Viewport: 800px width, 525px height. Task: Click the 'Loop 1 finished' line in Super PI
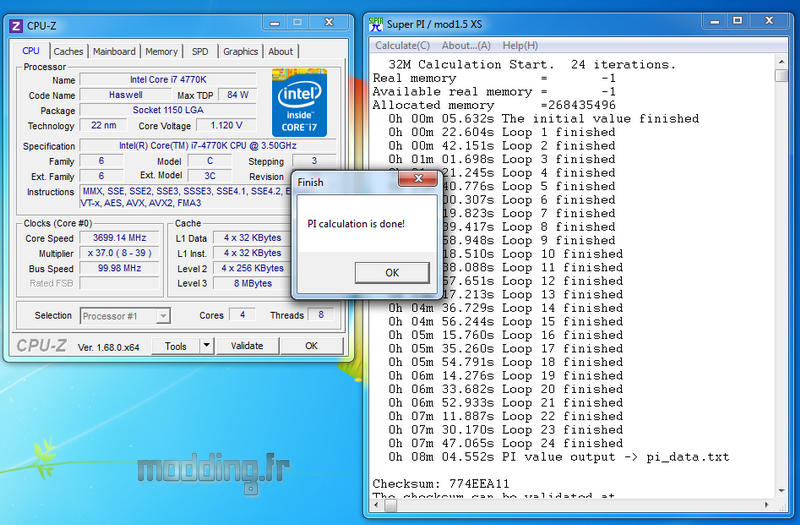click(x=502, y=132)
